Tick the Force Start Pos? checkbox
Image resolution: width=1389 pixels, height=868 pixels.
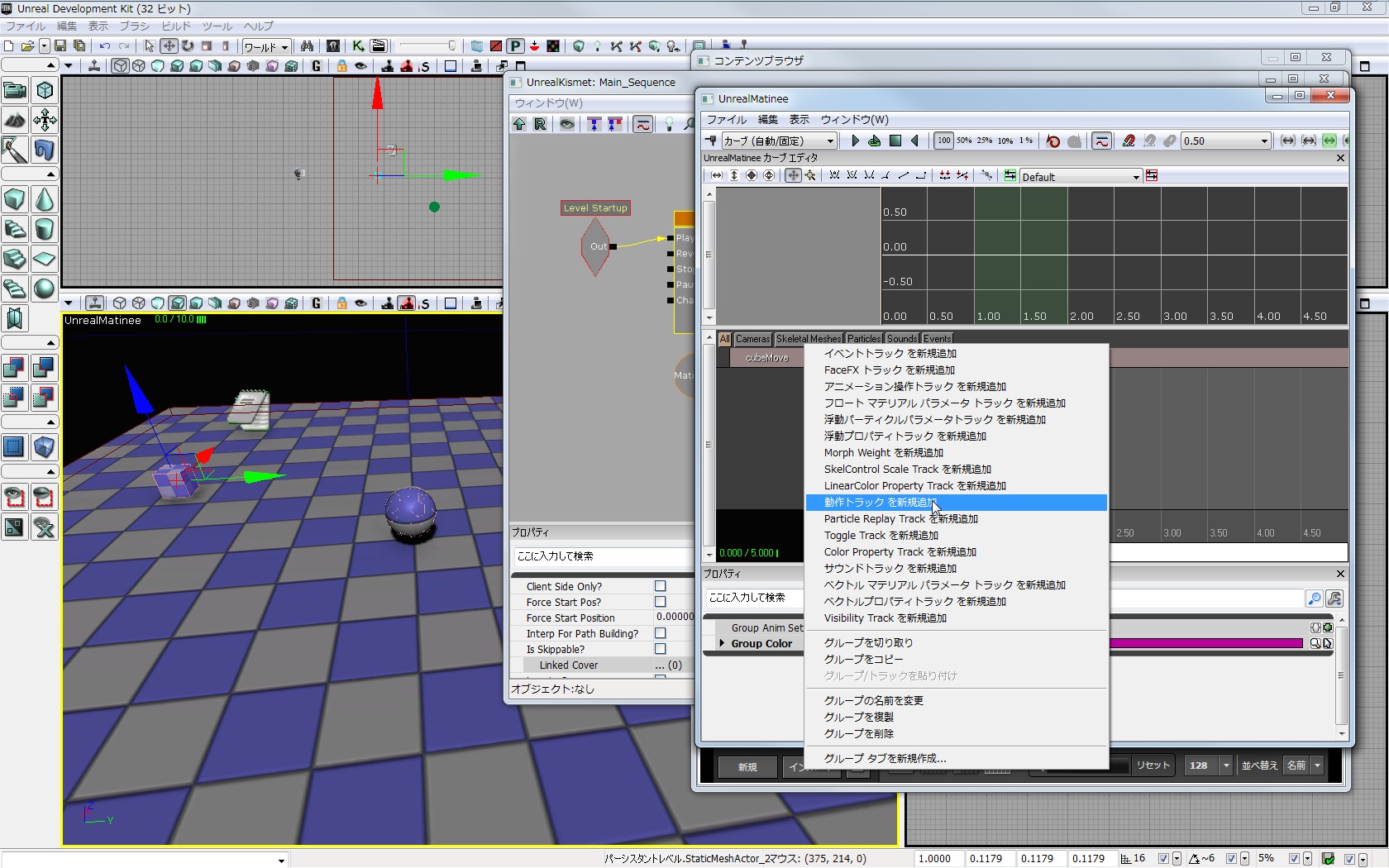(x=660, y=602)
